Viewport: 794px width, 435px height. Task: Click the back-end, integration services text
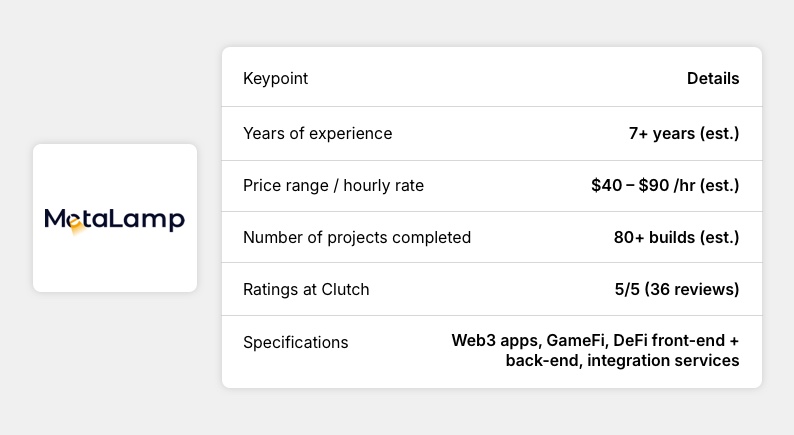(622, 360)
